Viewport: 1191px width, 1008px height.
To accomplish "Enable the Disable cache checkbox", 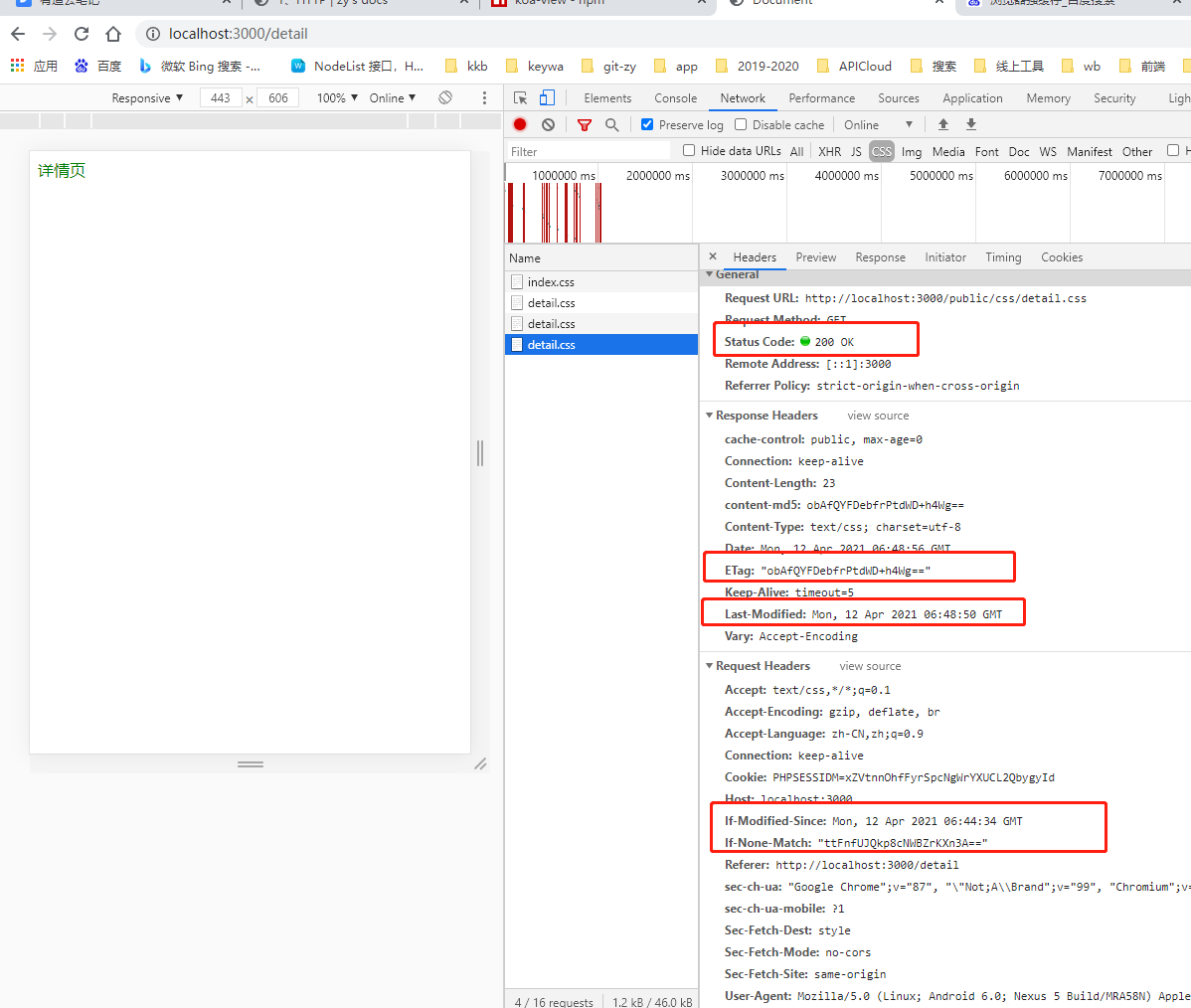I will pos(741,124).
